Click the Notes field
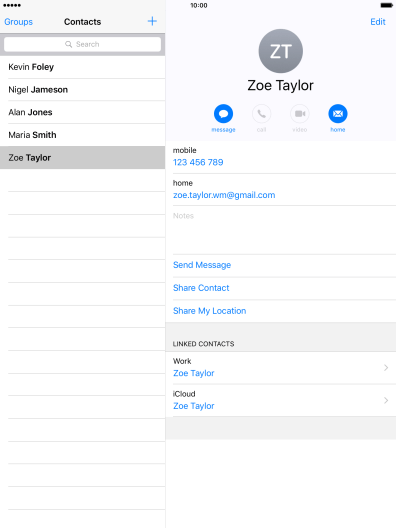Screen dimensions: 396x528 click(284, 230)
